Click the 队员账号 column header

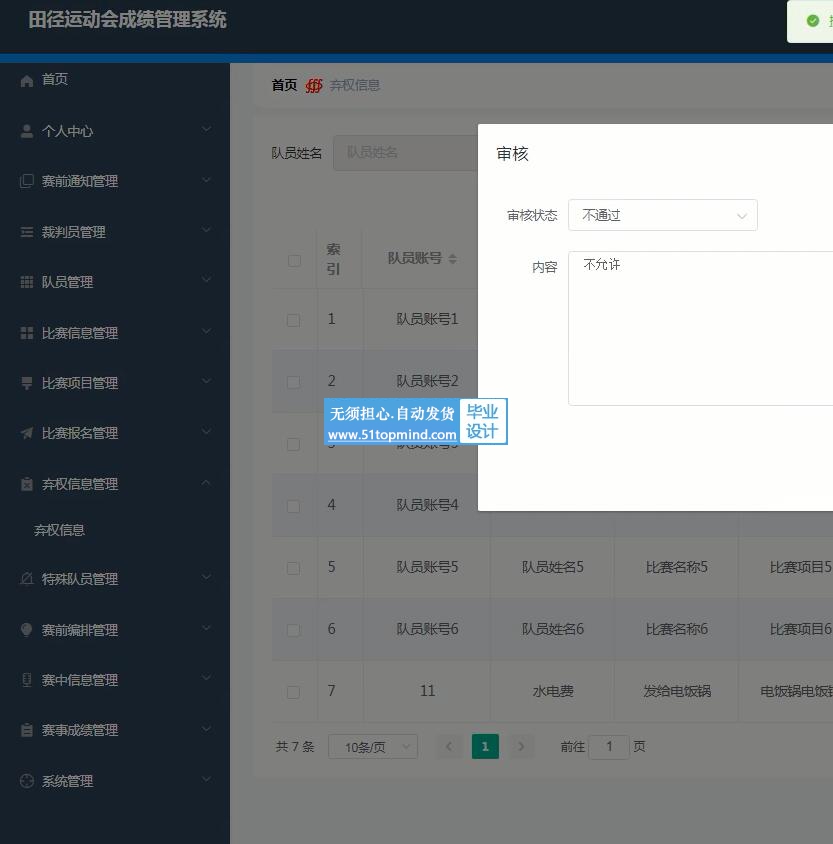415,258
